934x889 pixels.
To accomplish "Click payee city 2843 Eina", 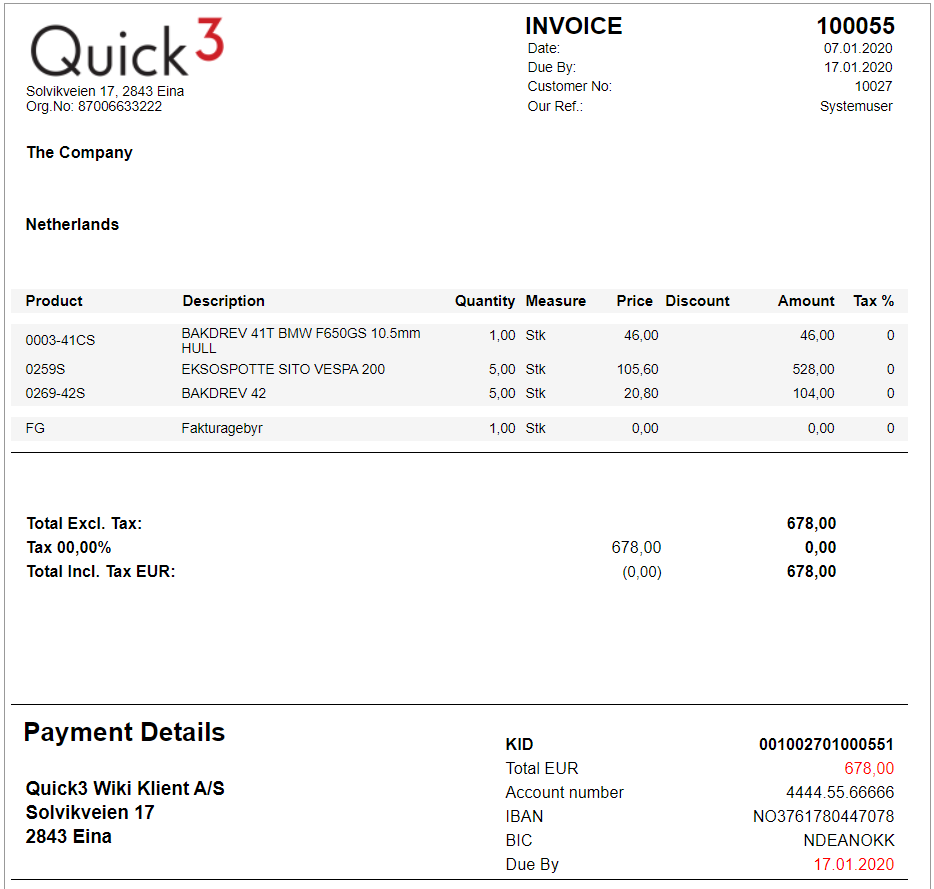I will pos(69,837).
